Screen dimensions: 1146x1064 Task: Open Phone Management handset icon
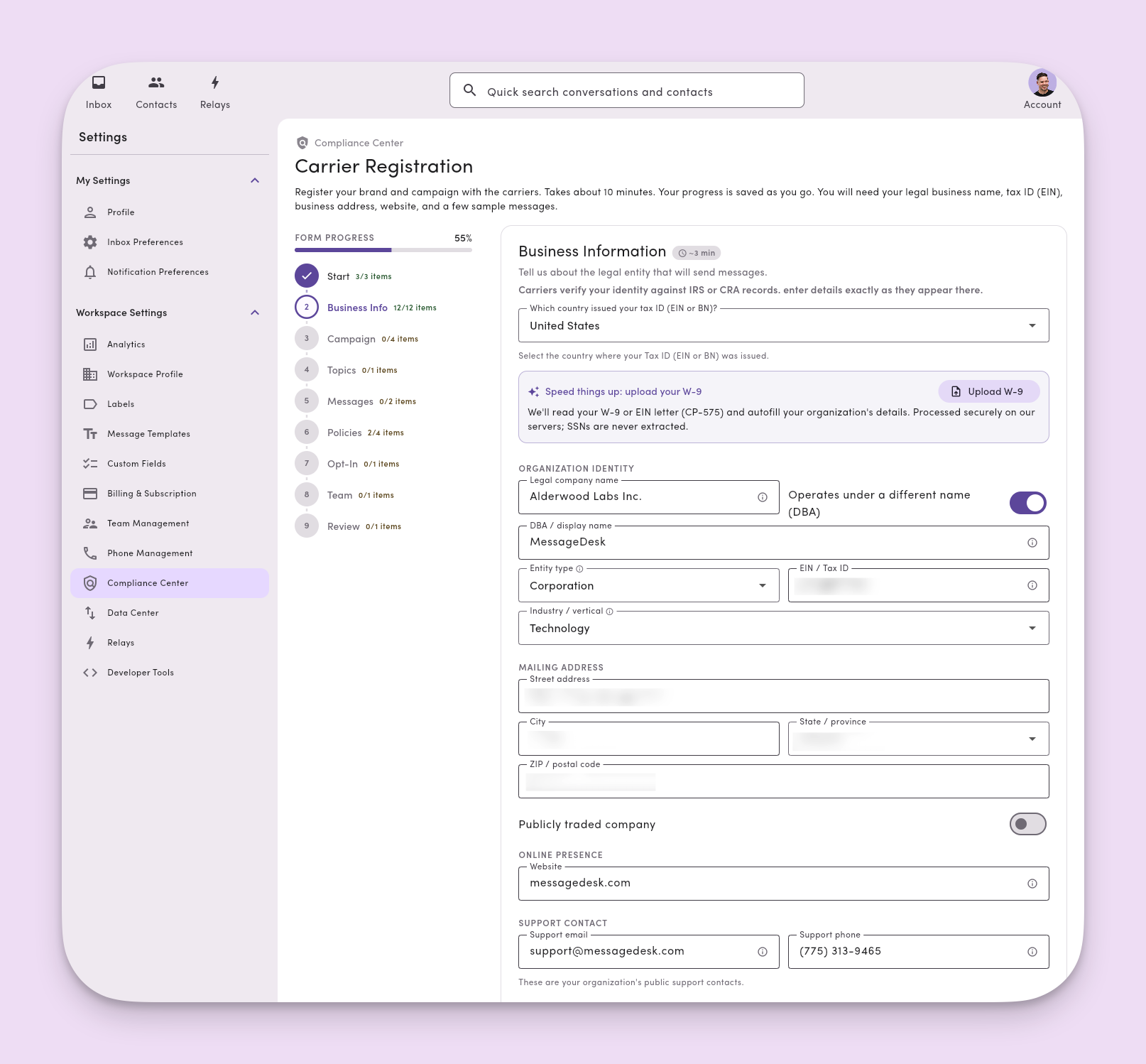[90, 553]
